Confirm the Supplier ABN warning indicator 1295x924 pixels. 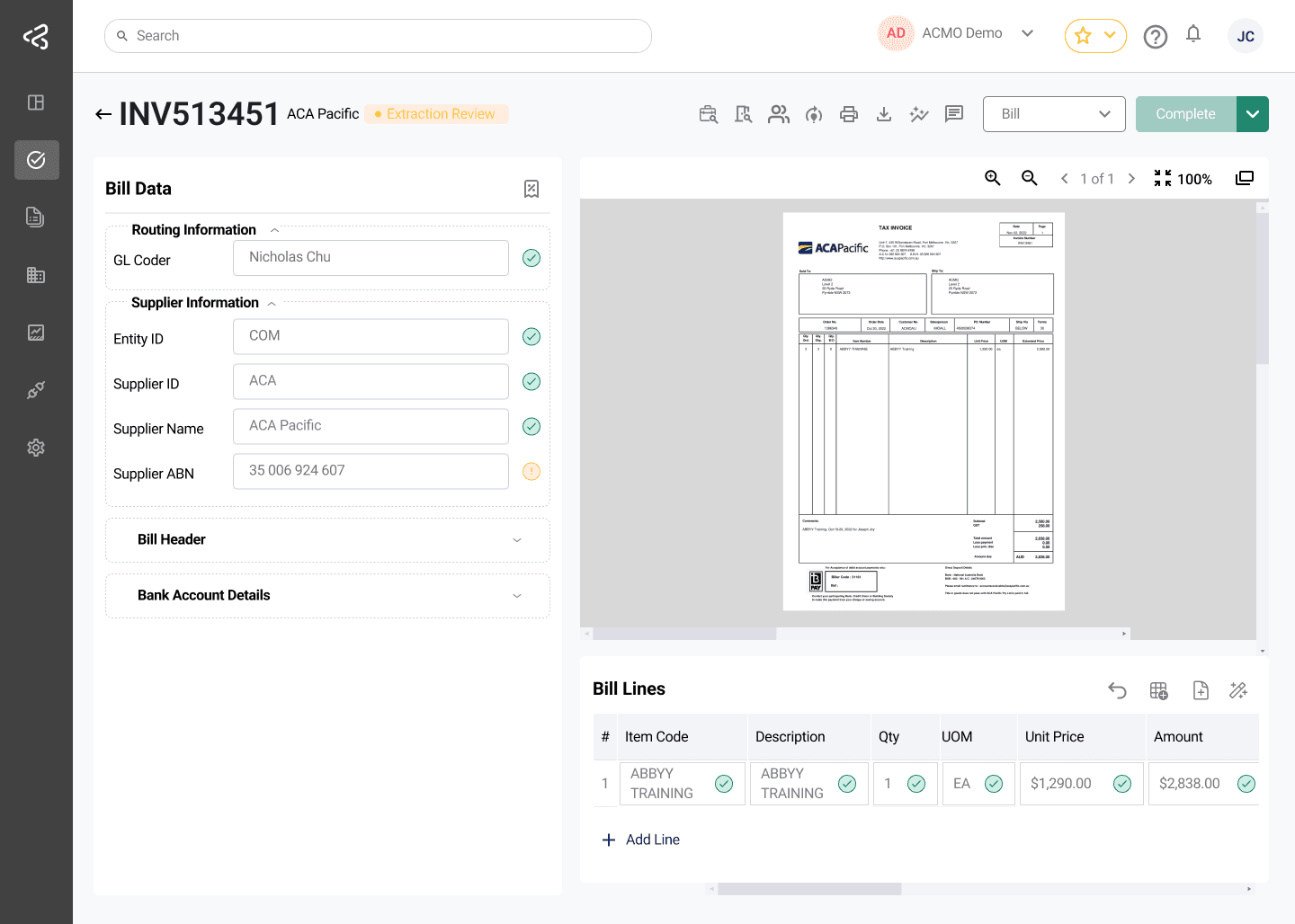click(x=531, y=471)
